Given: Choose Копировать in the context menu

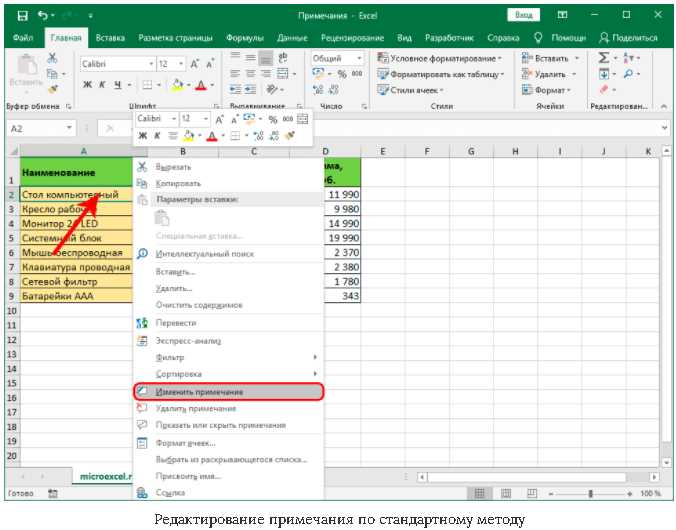Looking at the screenshot, I should coord(228,184).
